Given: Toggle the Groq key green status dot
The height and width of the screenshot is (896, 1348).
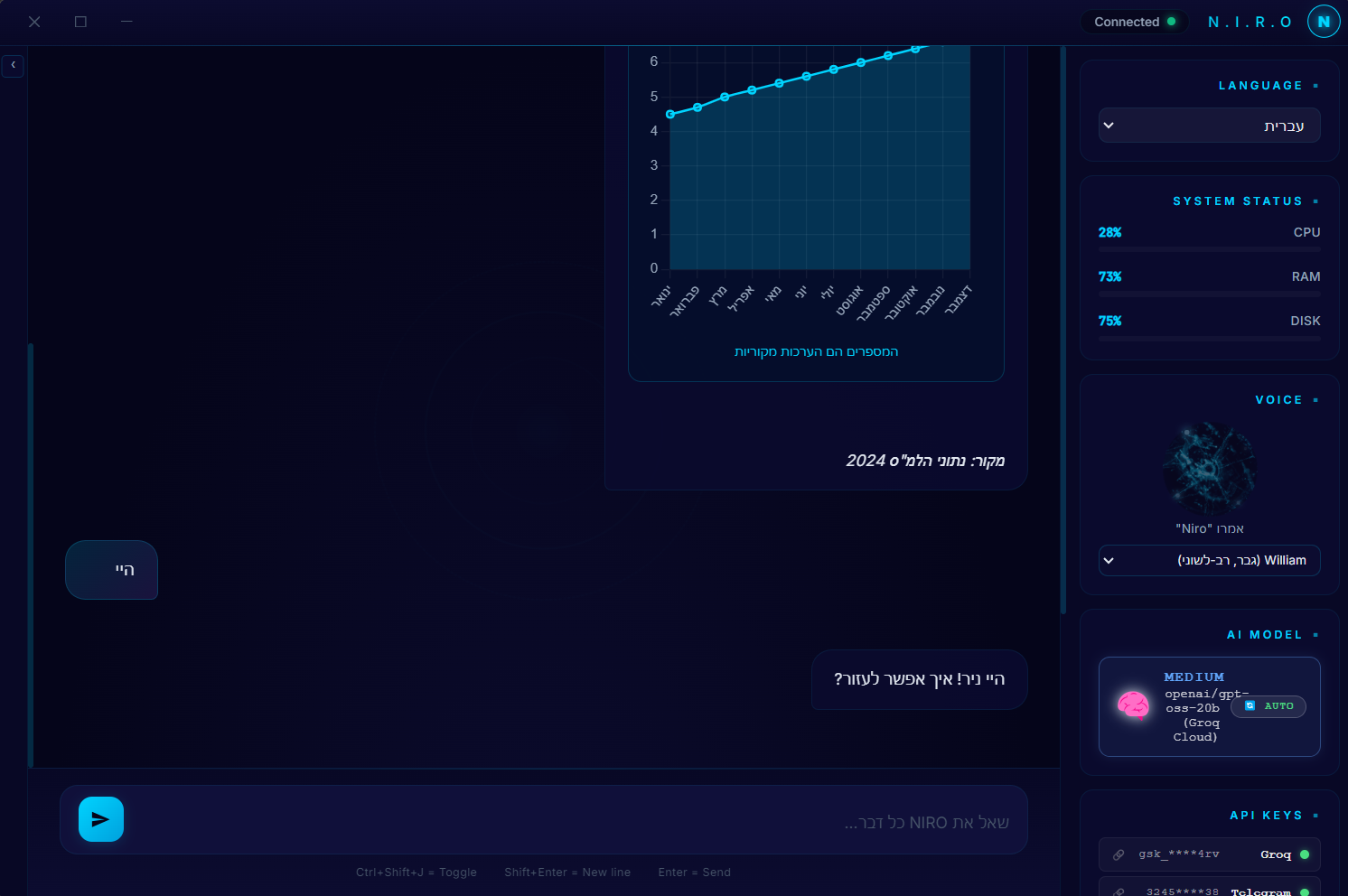Looking at the screenshot, I should pyautogui.click(x=1305, y=854).
